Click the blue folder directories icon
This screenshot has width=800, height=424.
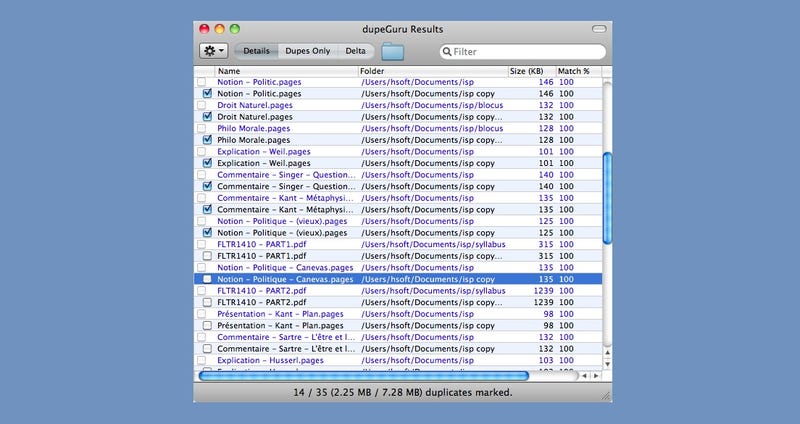click(392, 52)
